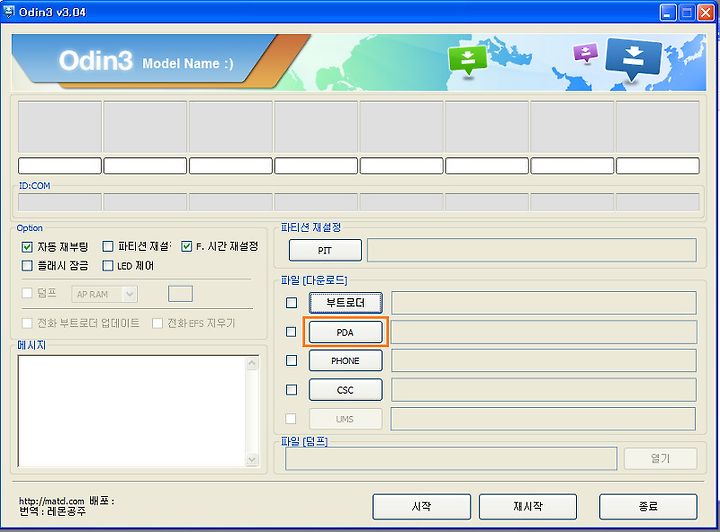Image resolution: width=720 pixels, height=532 pixels.
Task: Click the PIT file path field
Action: pos(532,250)
